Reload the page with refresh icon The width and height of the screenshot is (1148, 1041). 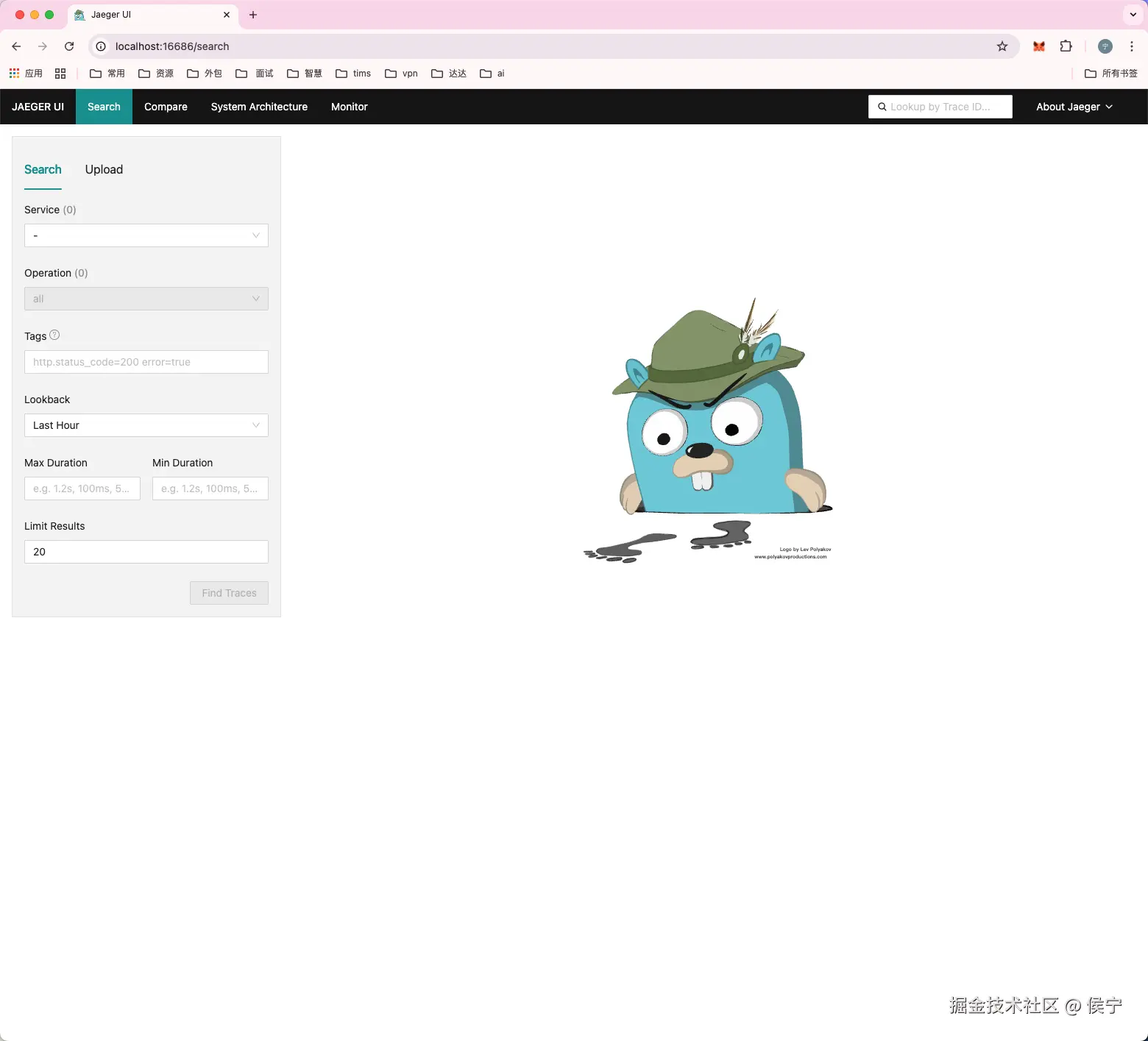coord(69,46)
